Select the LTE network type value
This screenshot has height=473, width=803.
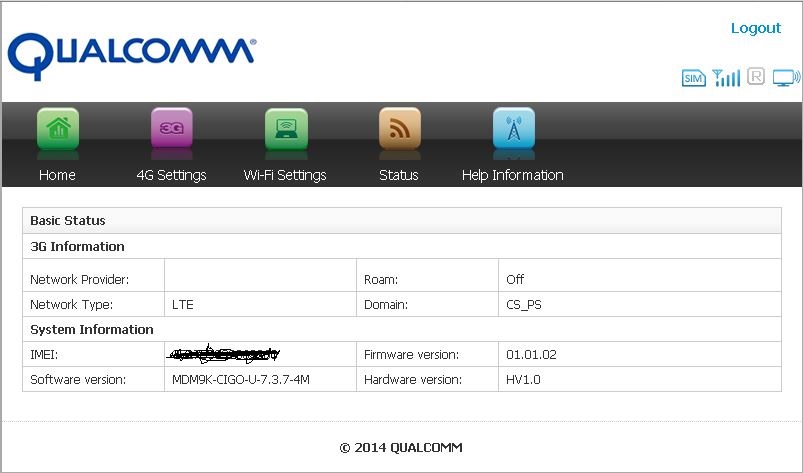click(x=183, y=305)
